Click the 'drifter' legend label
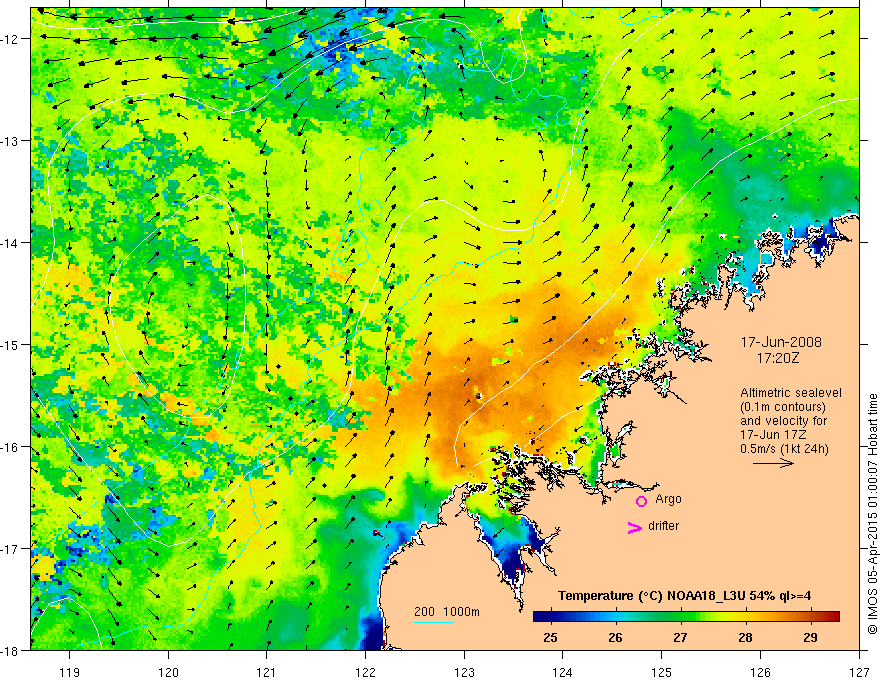Viewport: 880px width, 680px height. (x=663, y=526)
